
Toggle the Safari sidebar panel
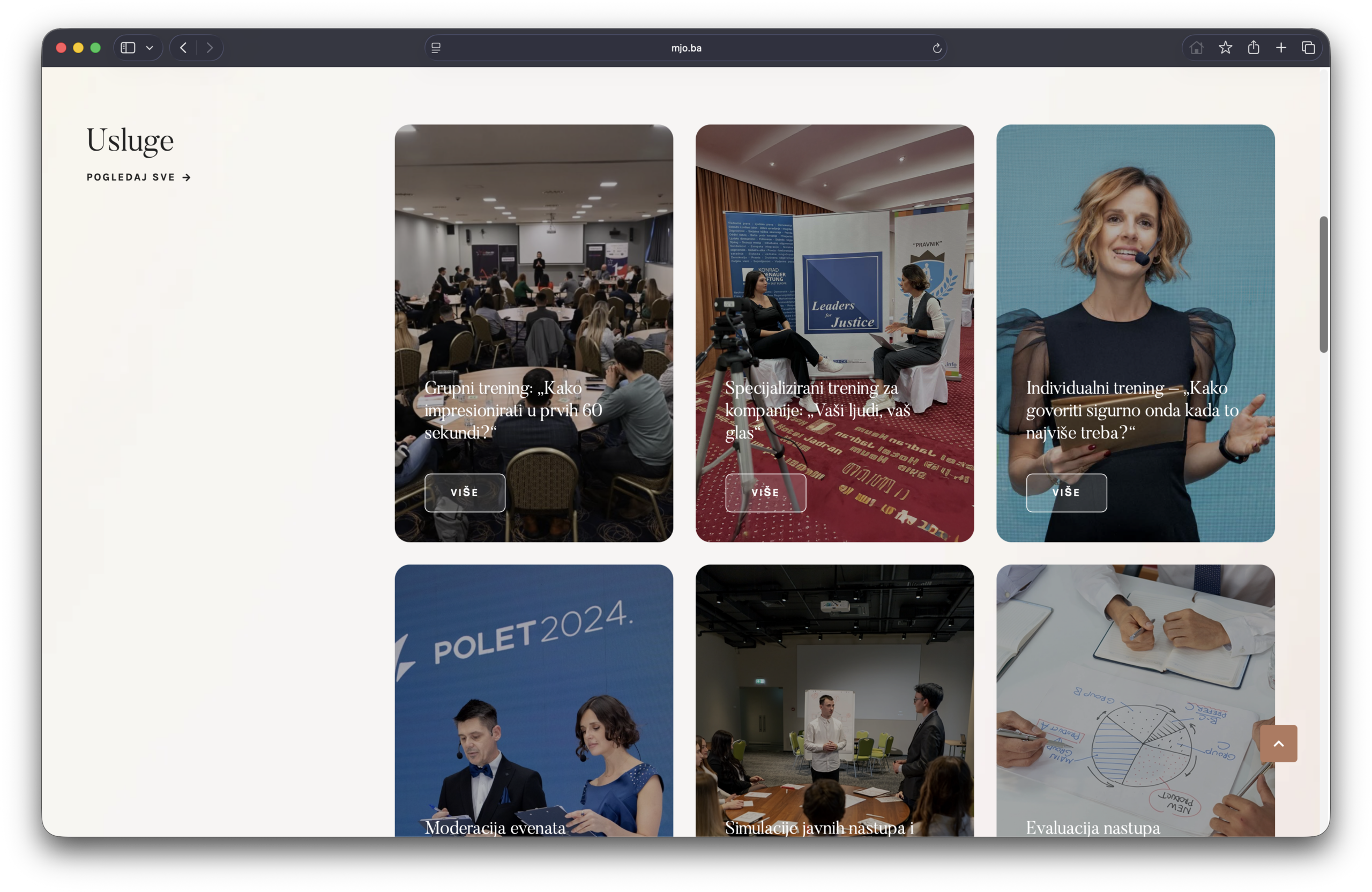128,48
